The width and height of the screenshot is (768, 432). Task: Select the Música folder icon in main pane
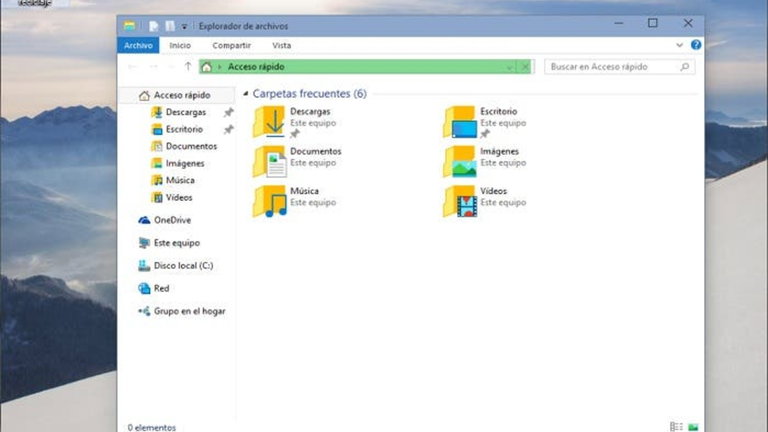click(269, 201)
